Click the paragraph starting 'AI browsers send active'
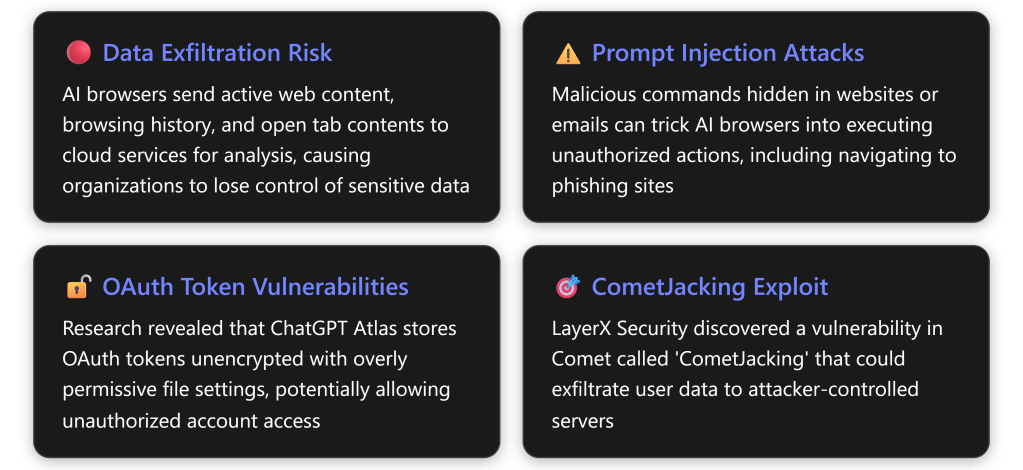This screenshot has width=1023, height=470. pyautogui.click(x=265, y=140)
